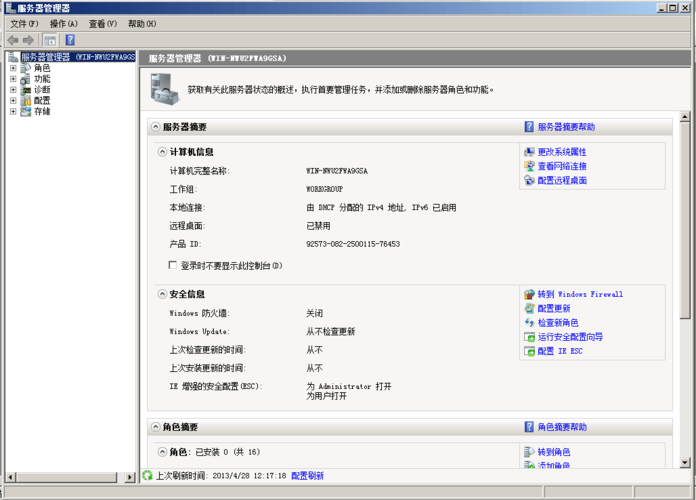Click the 配置 node icon in tree
The height and width of the screenshot is (500, 696).
[26, 100]
